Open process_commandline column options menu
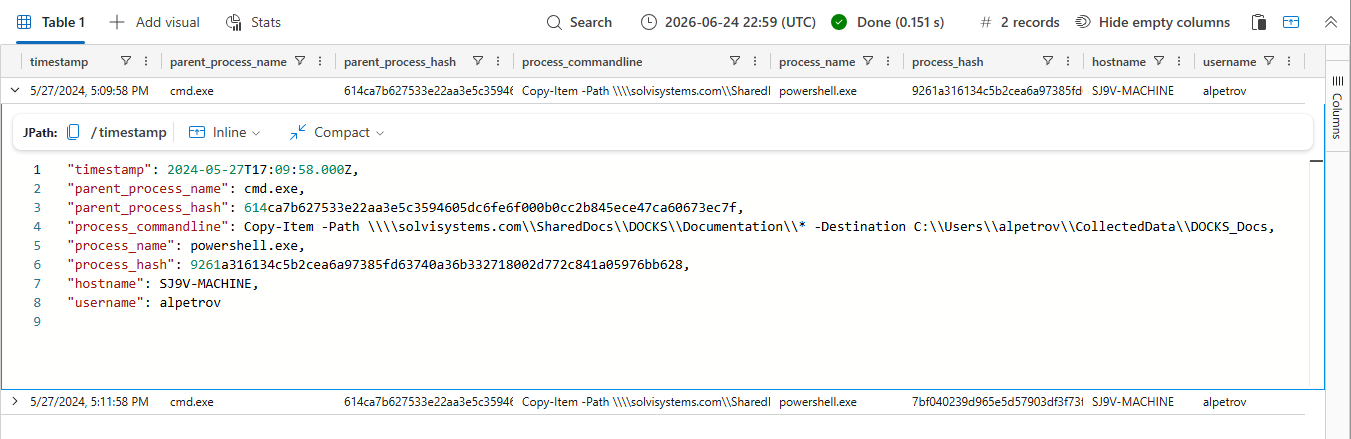 755,61
